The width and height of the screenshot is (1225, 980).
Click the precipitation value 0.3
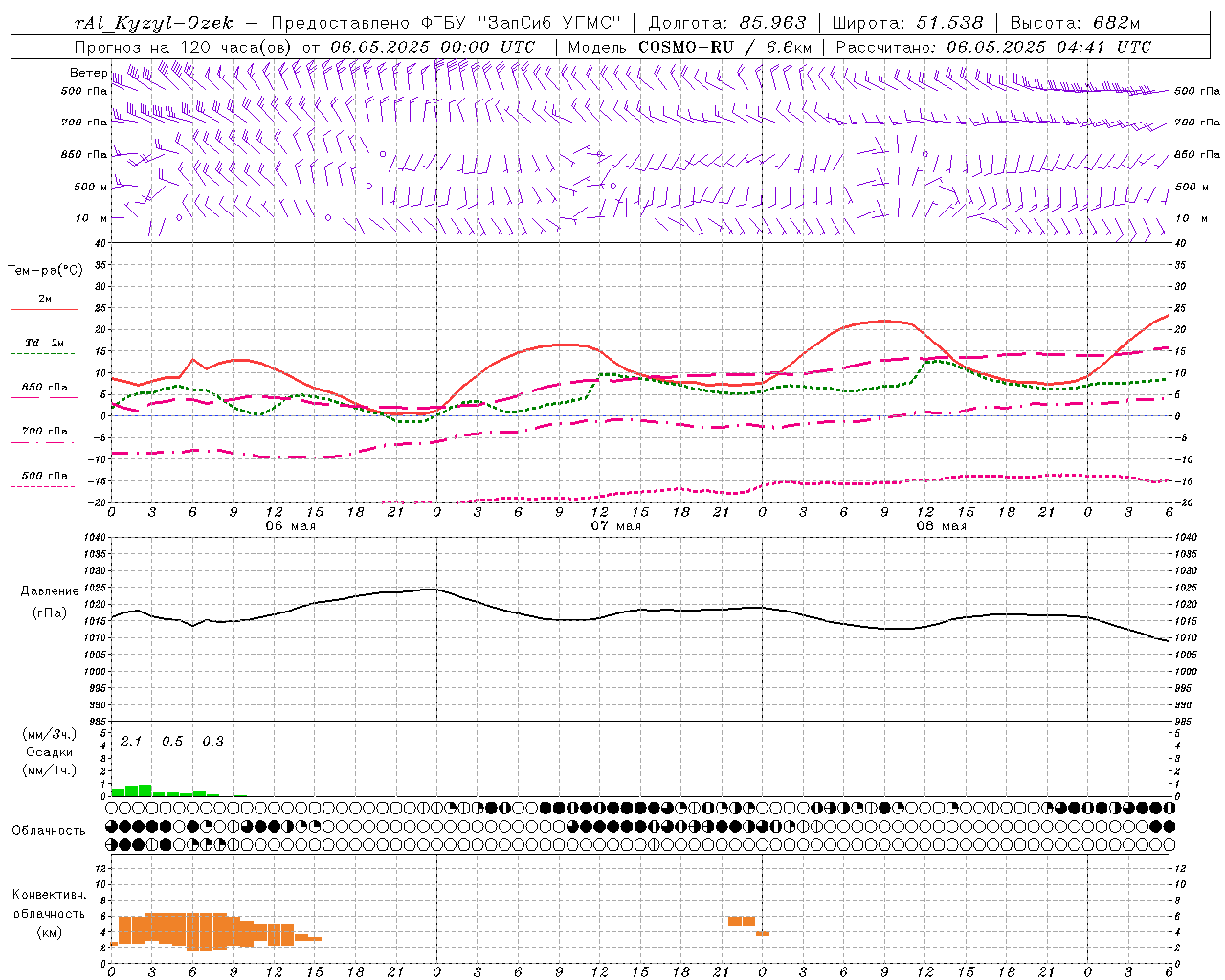click(x=212, y=742)
